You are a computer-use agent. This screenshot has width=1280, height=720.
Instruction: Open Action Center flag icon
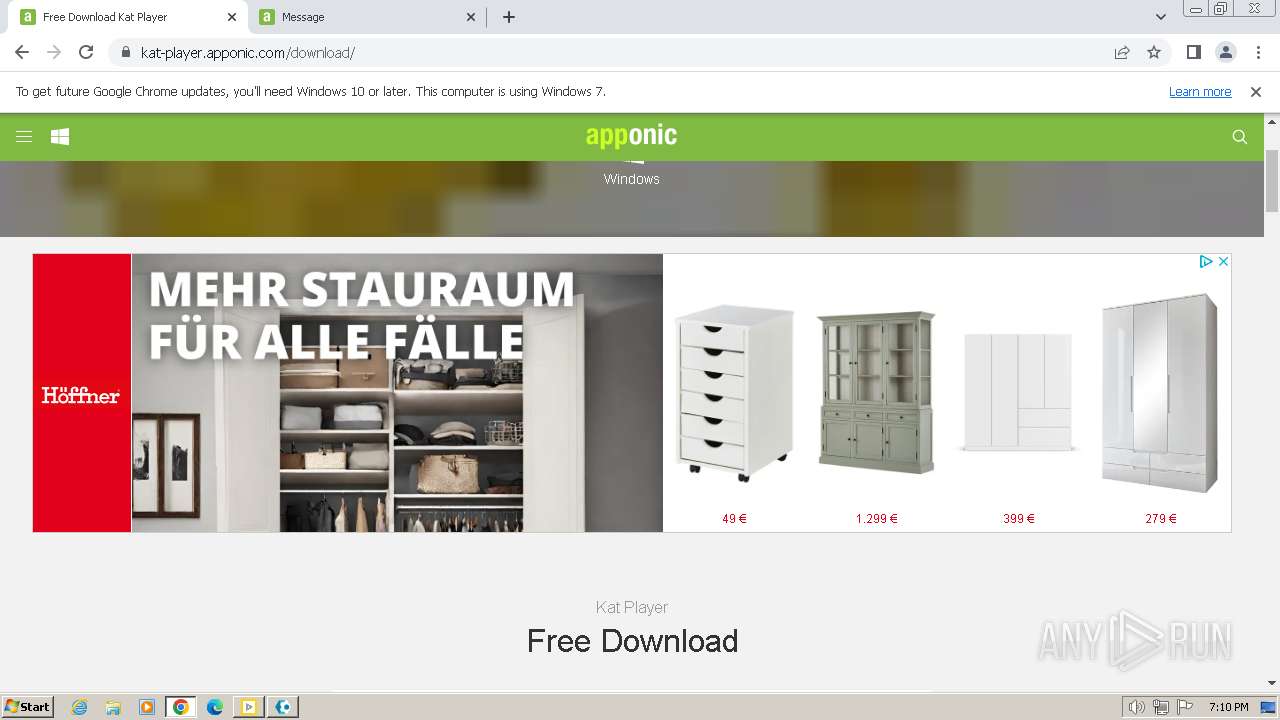[x=1185, y=707]
